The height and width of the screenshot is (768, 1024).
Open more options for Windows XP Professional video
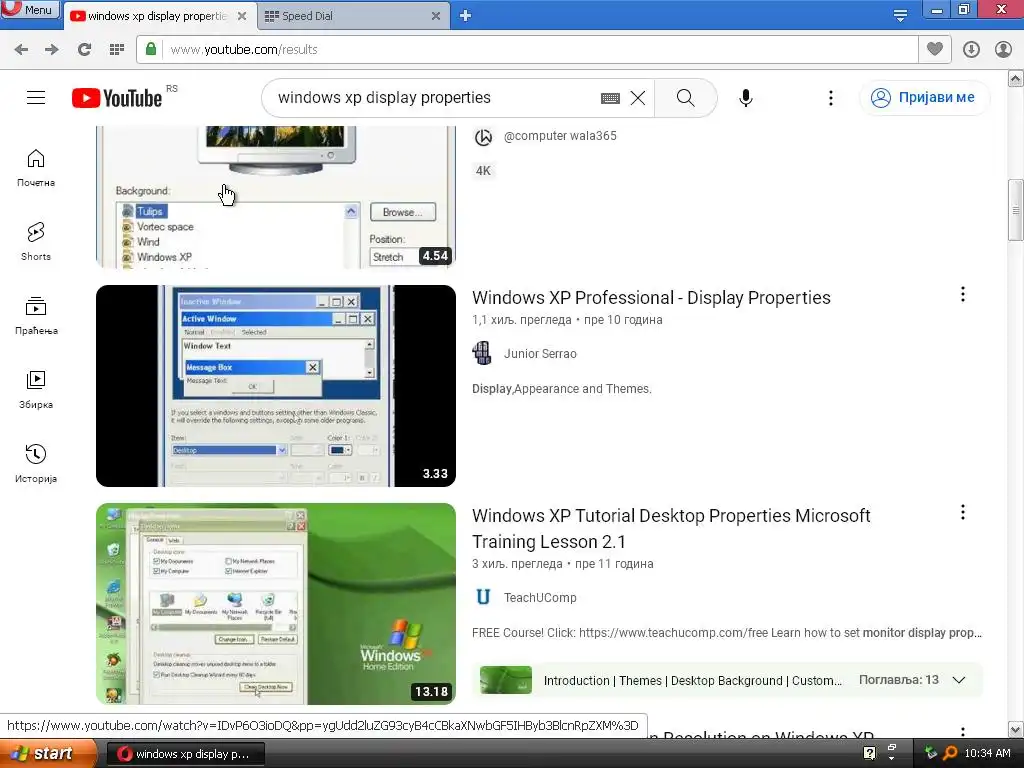[963, 295]
